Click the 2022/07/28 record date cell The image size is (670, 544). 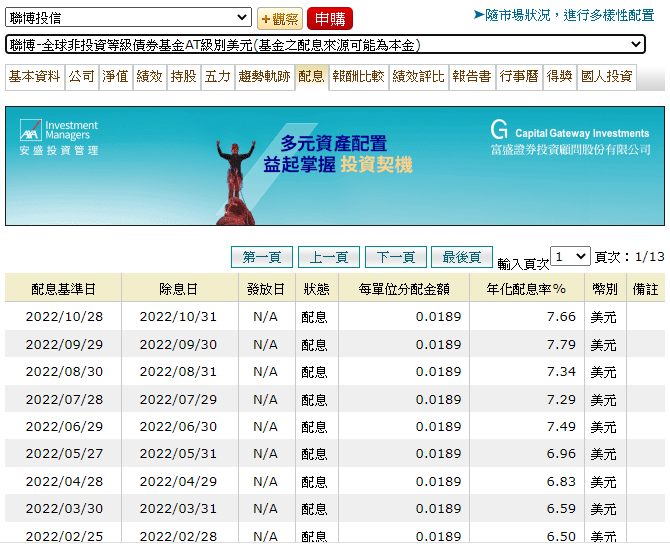[x=64, y=400]
